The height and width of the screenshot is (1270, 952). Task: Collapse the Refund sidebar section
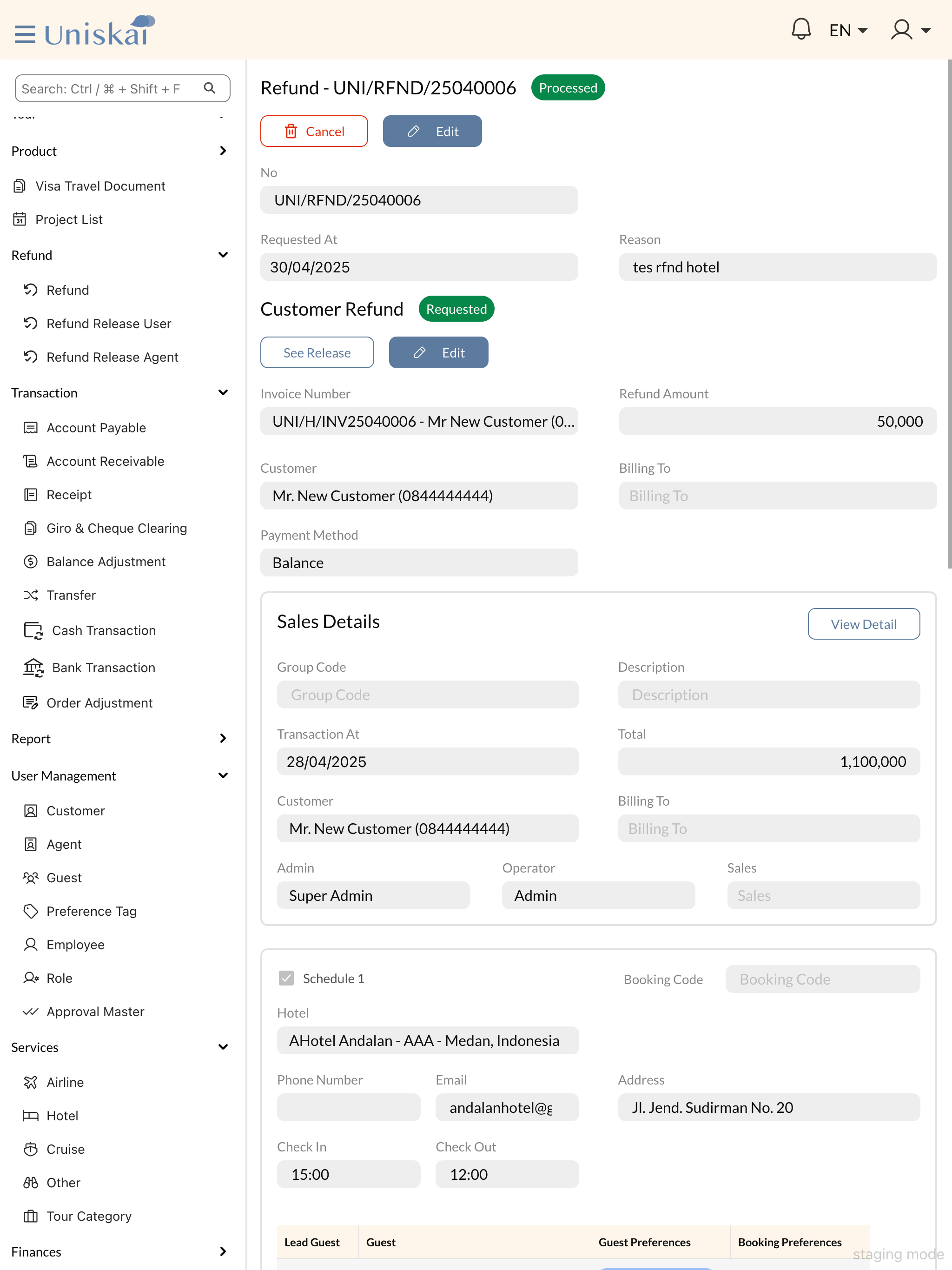click(223, 255)
